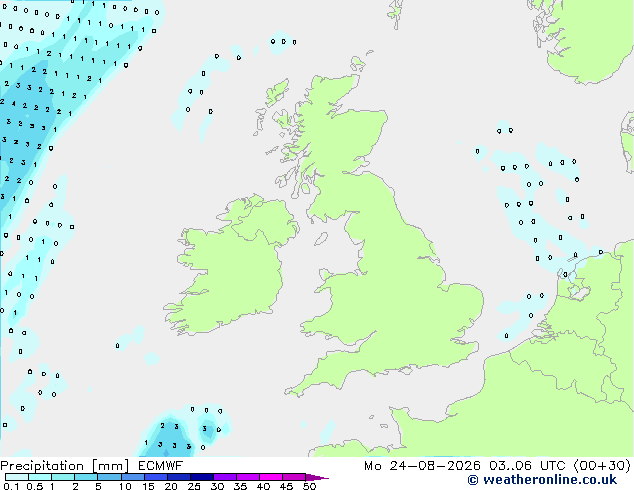
Task: Click the Precipitation [mm] title text
Action: pos(65,466)
